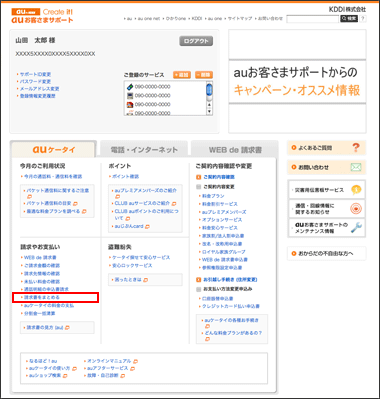This screenshot has height=399, width=380.
Task: Open the お引越し手続き (住所変更) link
Action: 230,280
